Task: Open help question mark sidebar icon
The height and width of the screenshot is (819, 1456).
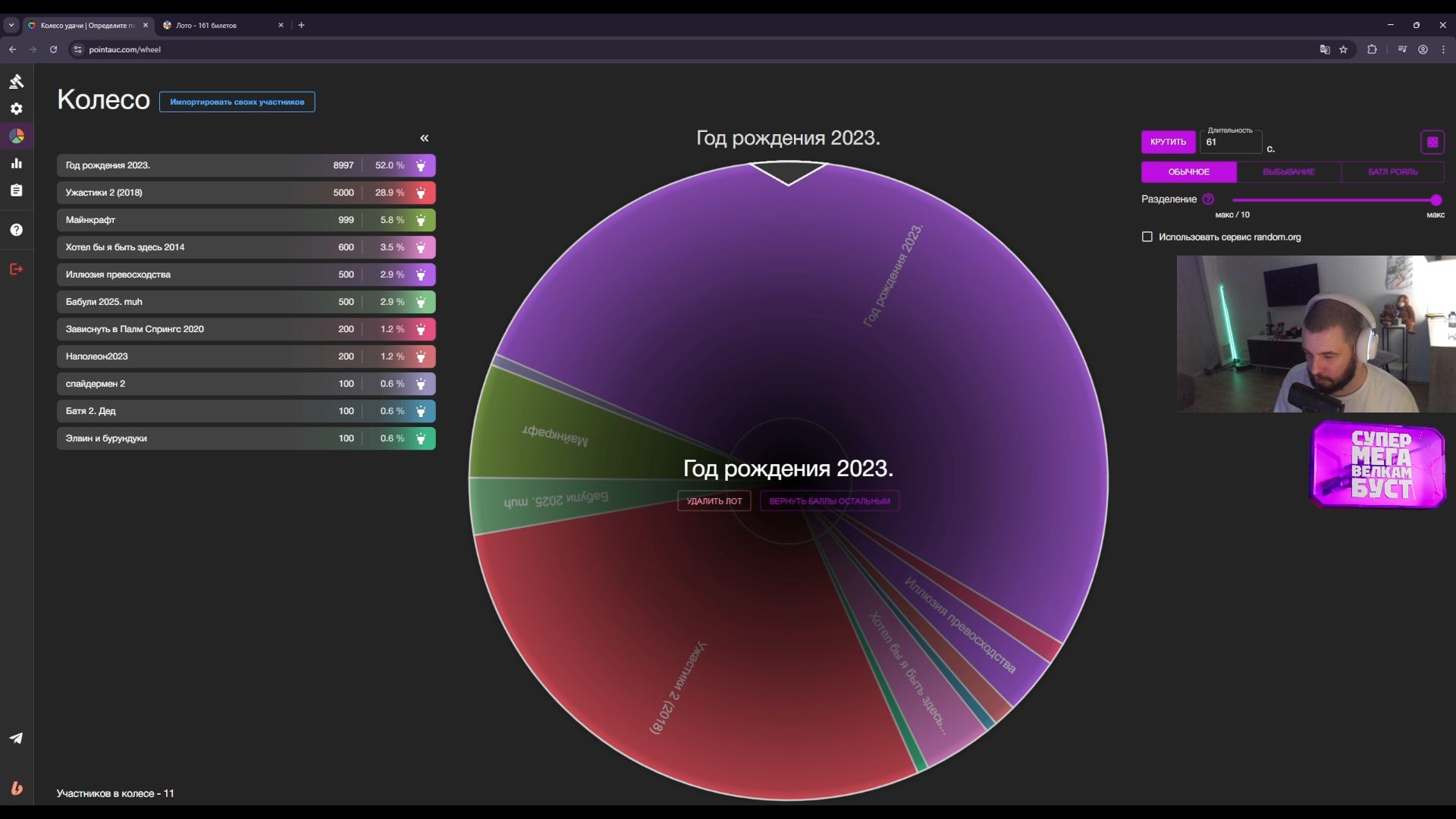Action: (17, 230)
